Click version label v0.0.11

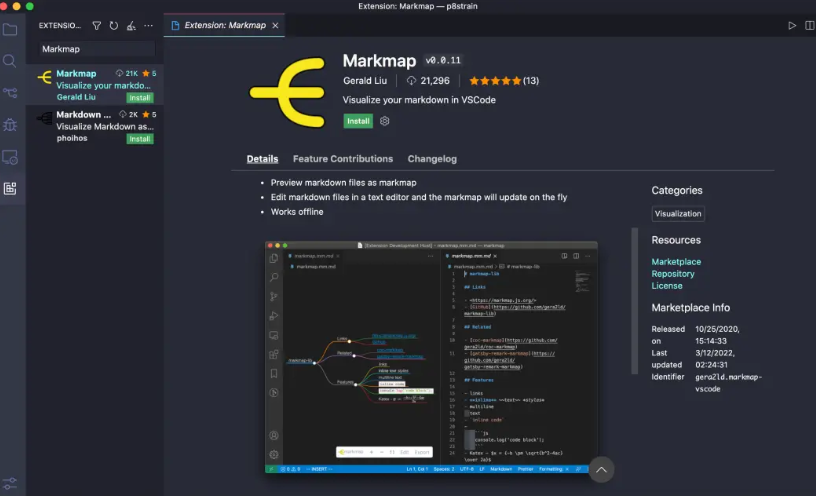tap(443, 60)
